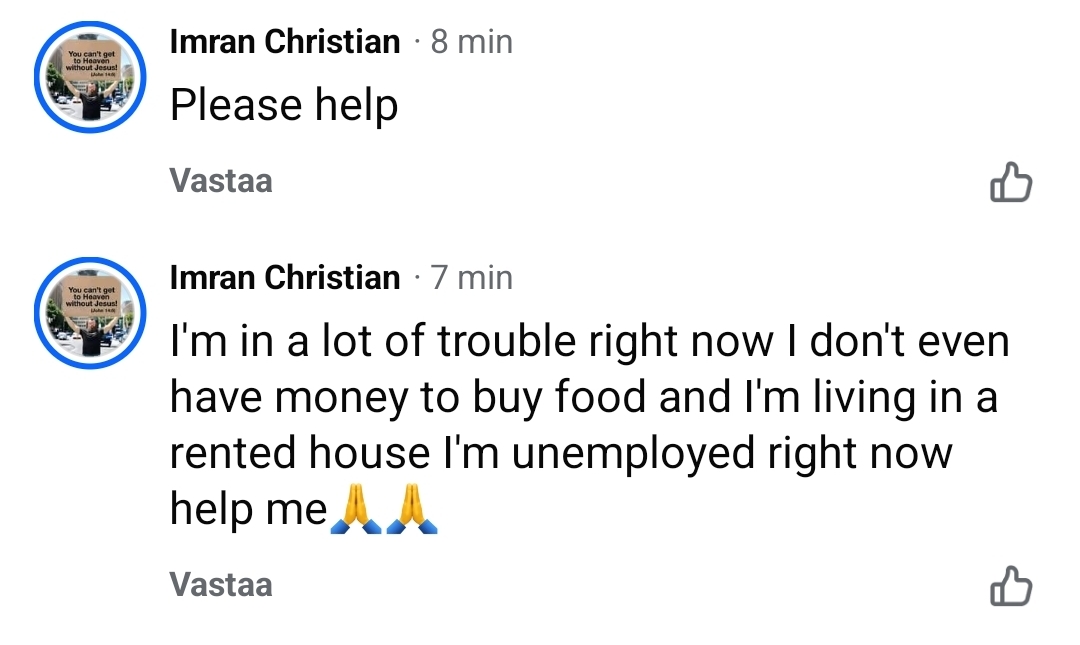Open Imran Christian's profile from first comment
1080x645 pixels.
click(285, 42)
